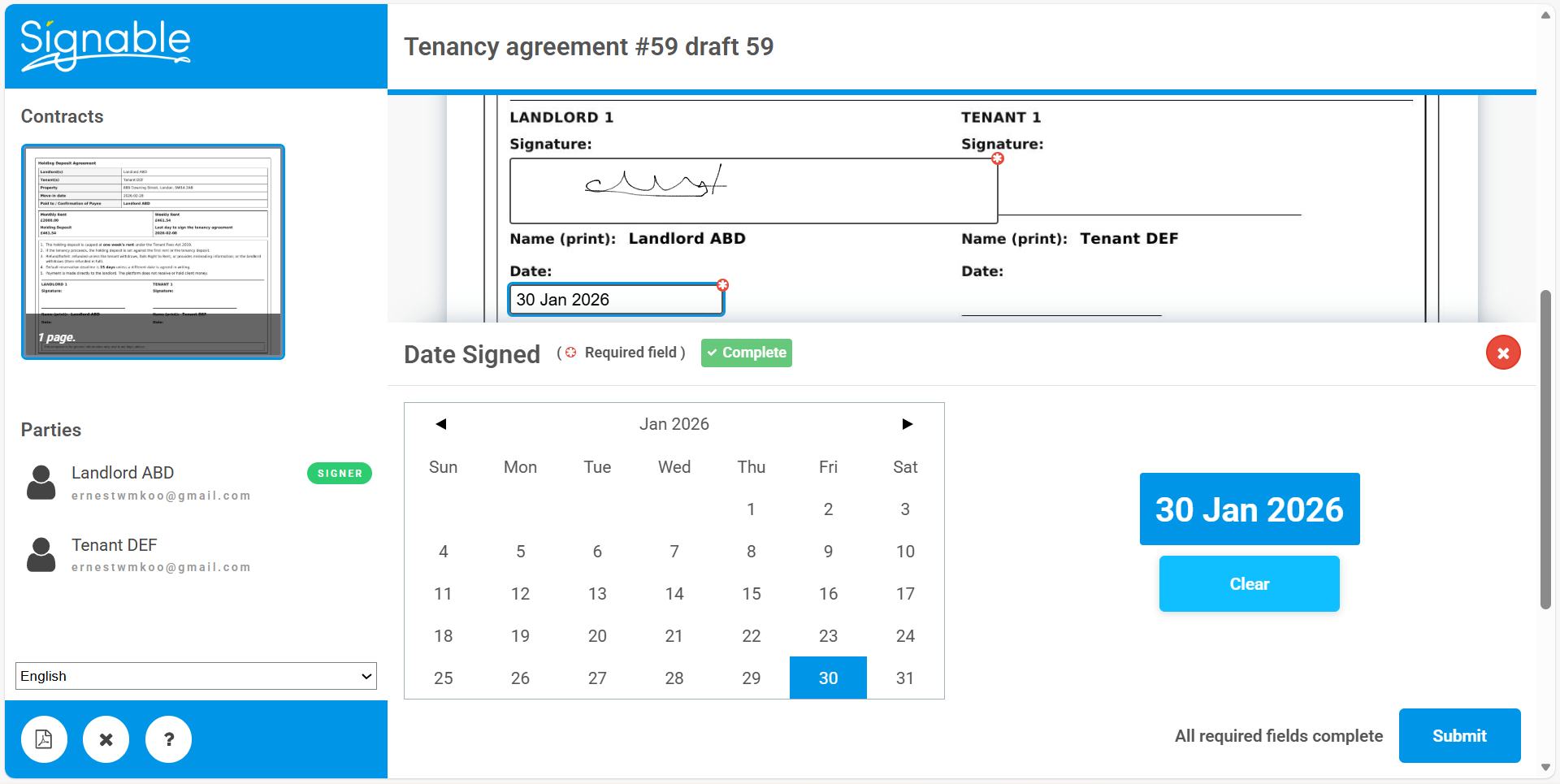Viewport: 1560px width, 784px height.
Task: Advance calendar to next month
Action: 907,424
